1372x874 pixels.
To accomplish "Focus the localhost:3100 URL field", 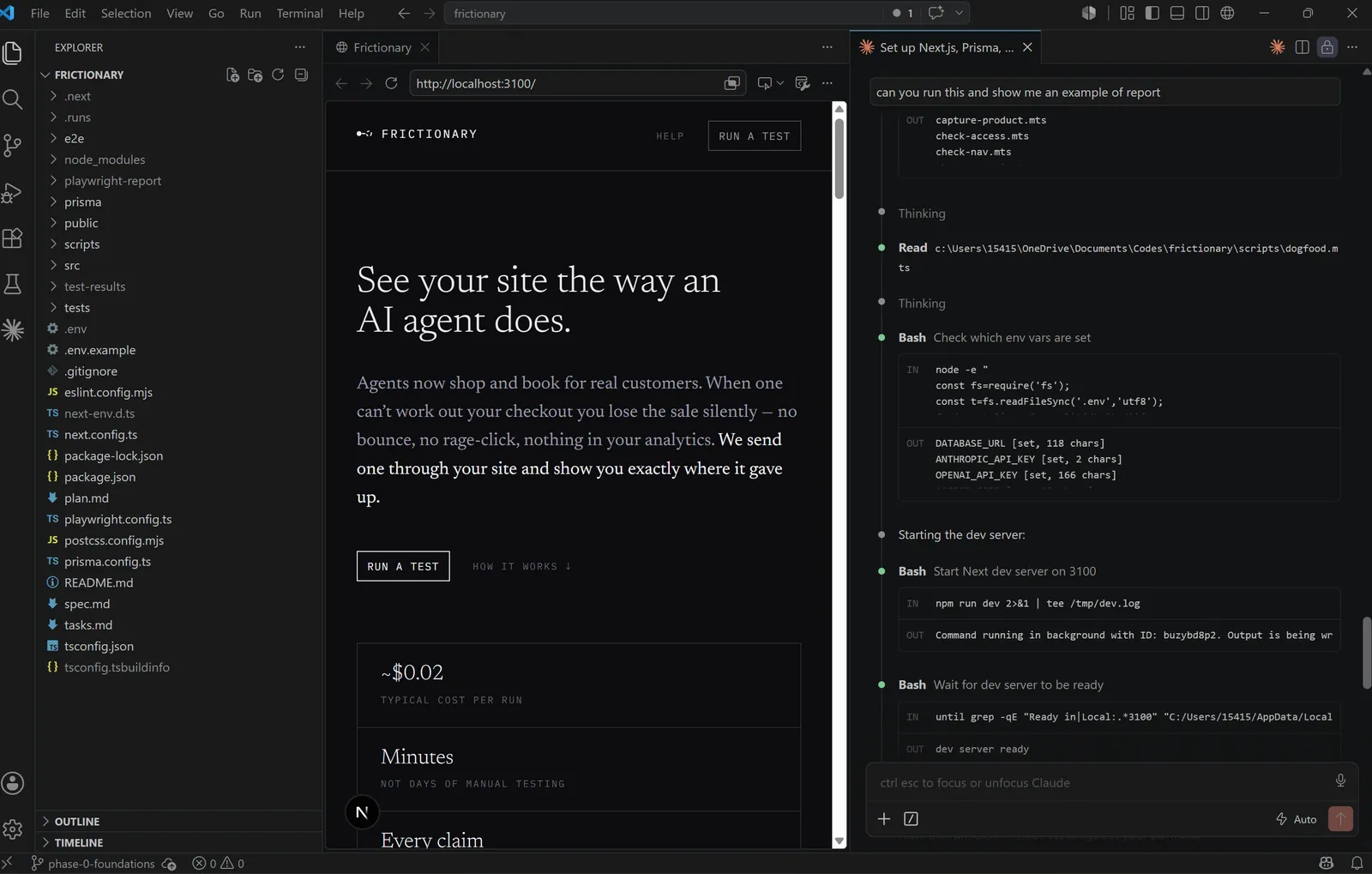I will tap(568, 83).
